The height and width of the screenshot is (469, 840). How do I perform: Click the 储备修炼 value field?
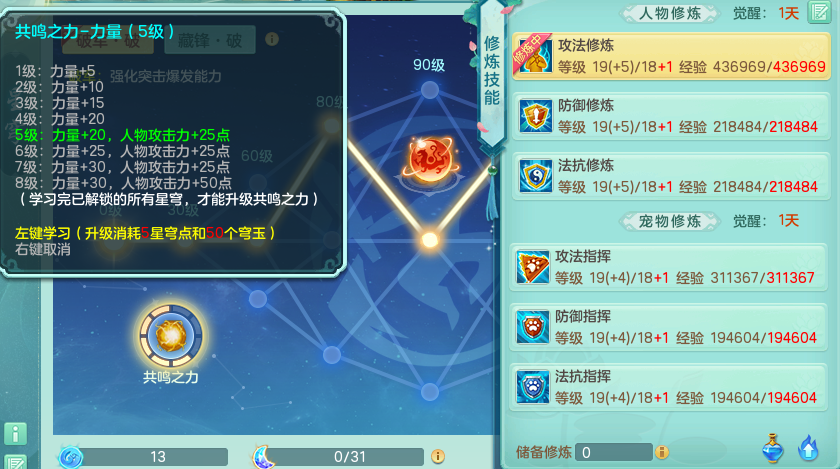[x=614, y=452]
